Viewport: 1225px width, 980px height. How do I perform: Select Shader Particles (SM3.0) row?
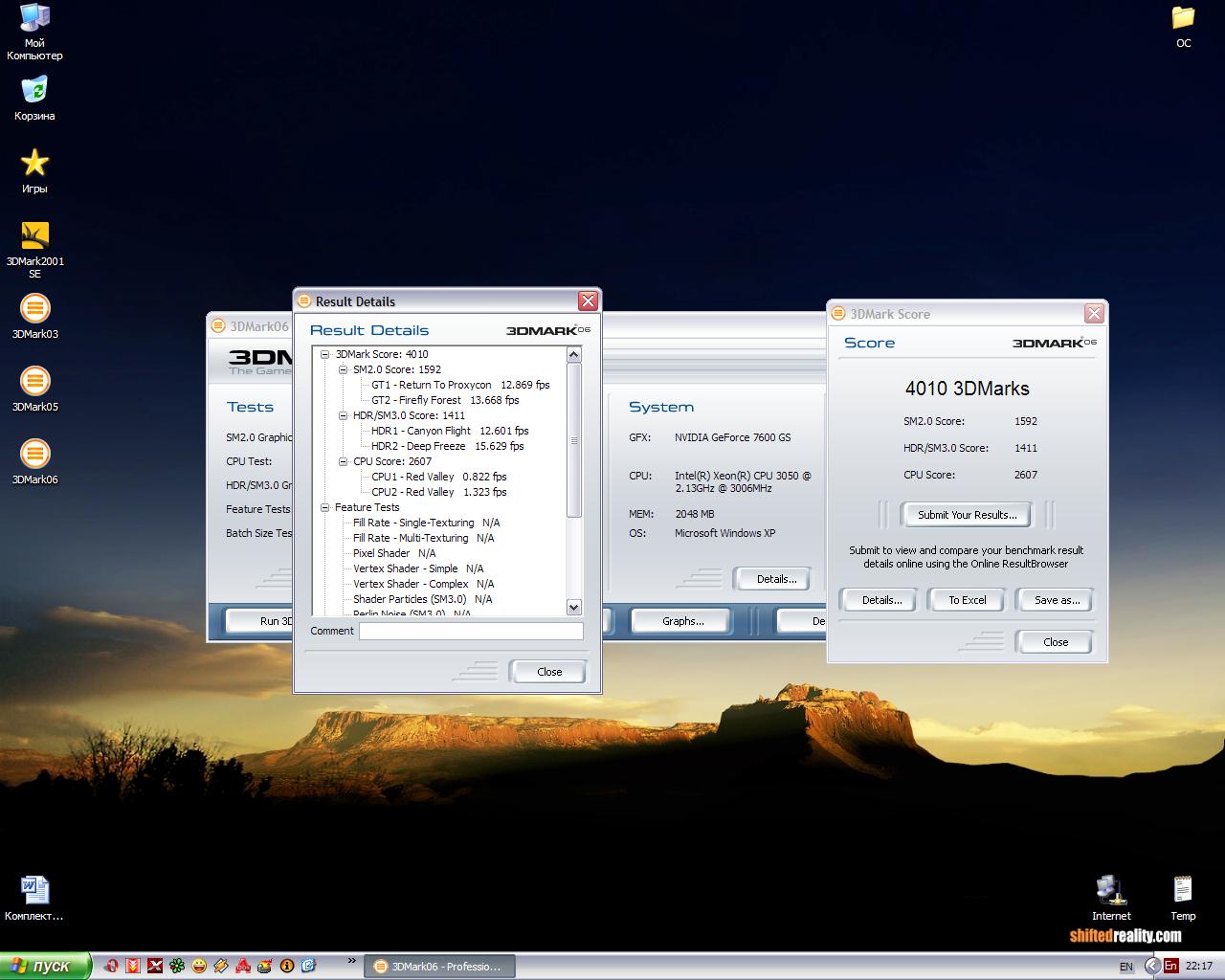(x=423, y=599)
